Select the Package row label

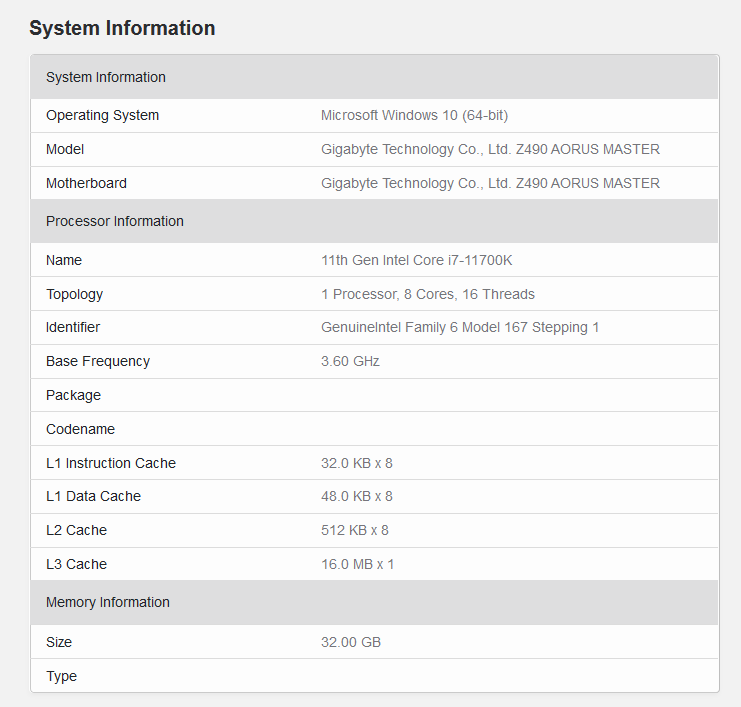(x=73, y=395)
